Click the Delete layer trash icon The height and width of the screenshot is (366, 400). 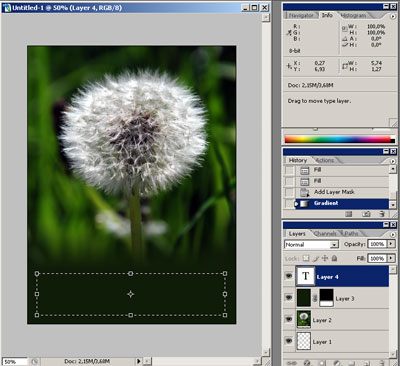[x=382, y=363]
